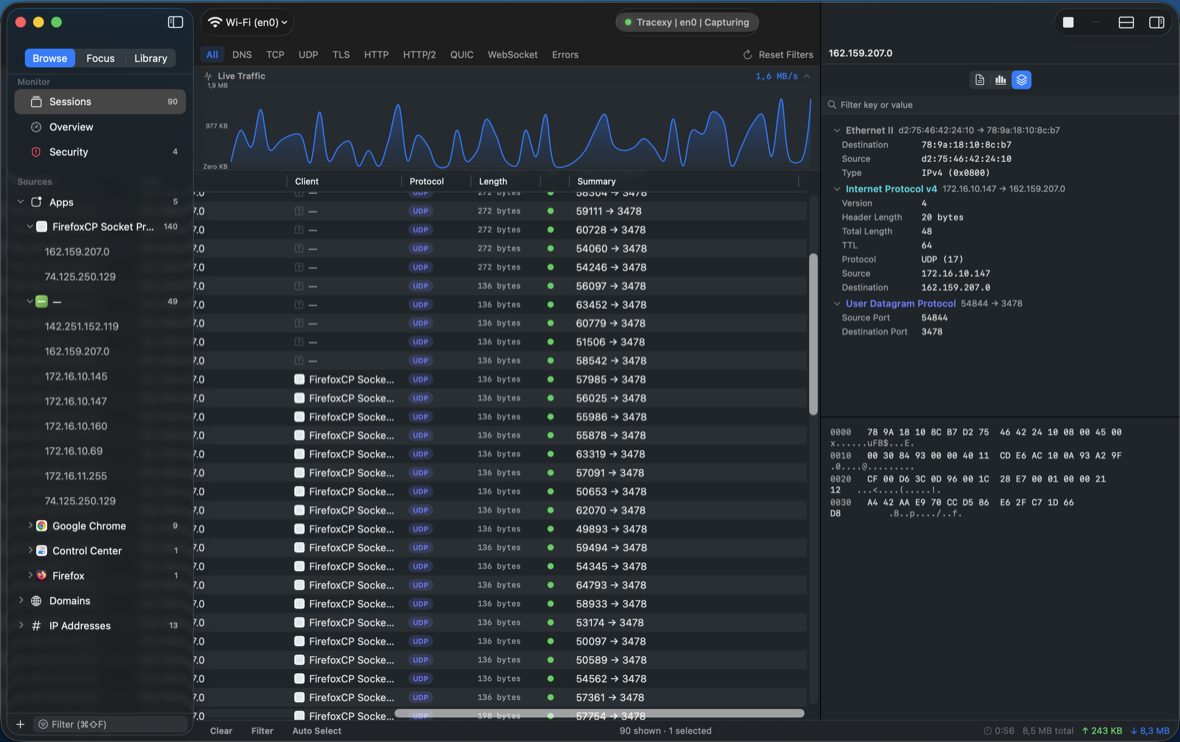Expand the IP Addresses group
Screen dimensions: 1180x742
click(20, 625)
